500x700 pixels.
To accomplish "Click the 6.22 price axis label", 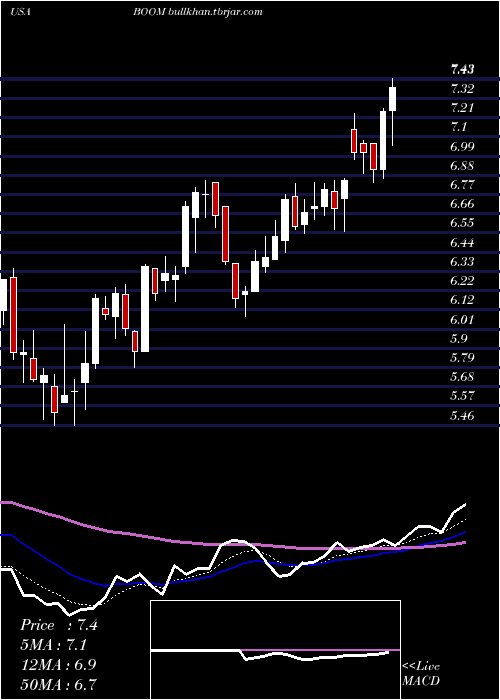I will click(x=462, y=280).
